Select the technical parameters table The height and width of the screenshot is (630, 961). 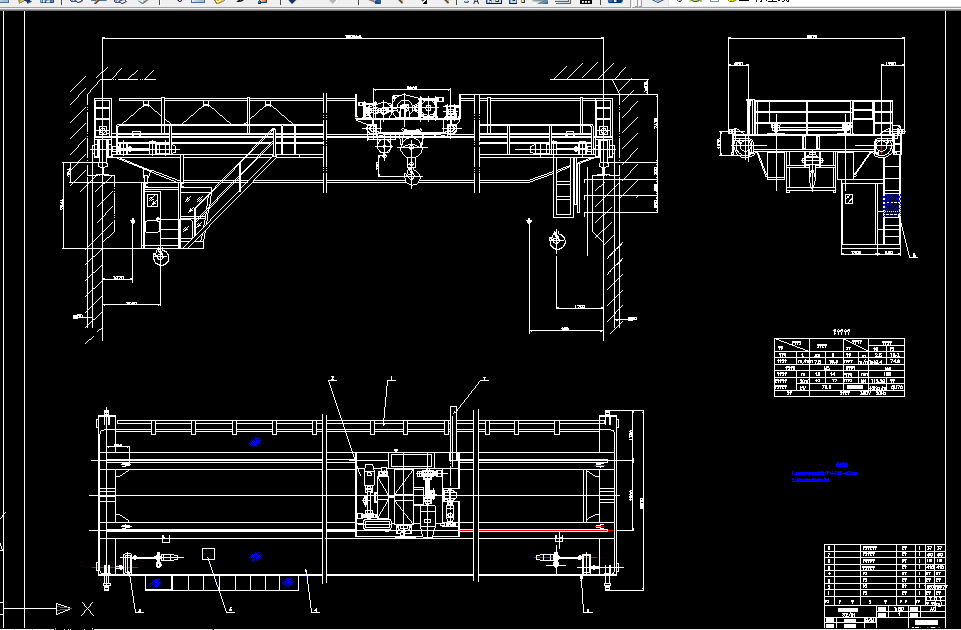coord(839,366)
